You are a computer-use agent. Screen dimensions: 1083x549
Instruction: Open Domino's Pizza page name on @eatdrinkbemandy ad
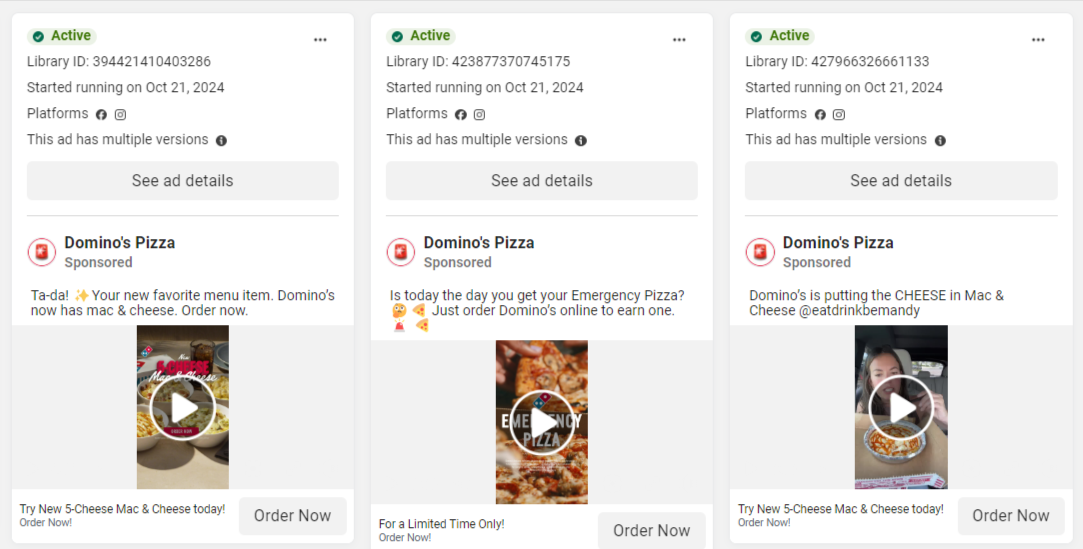(x=838, y=243)
